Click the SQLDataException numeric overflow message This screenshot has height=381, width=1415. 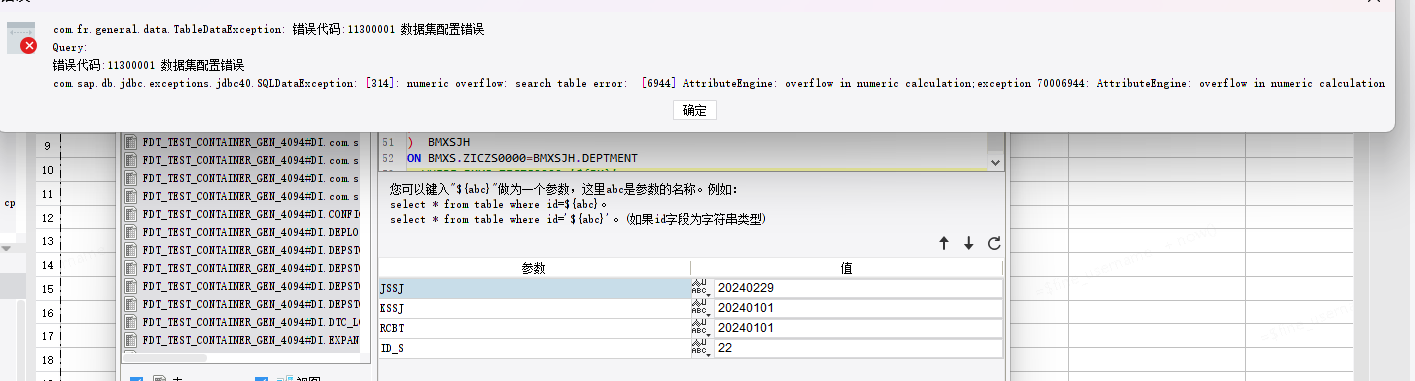tap(719, 83)
